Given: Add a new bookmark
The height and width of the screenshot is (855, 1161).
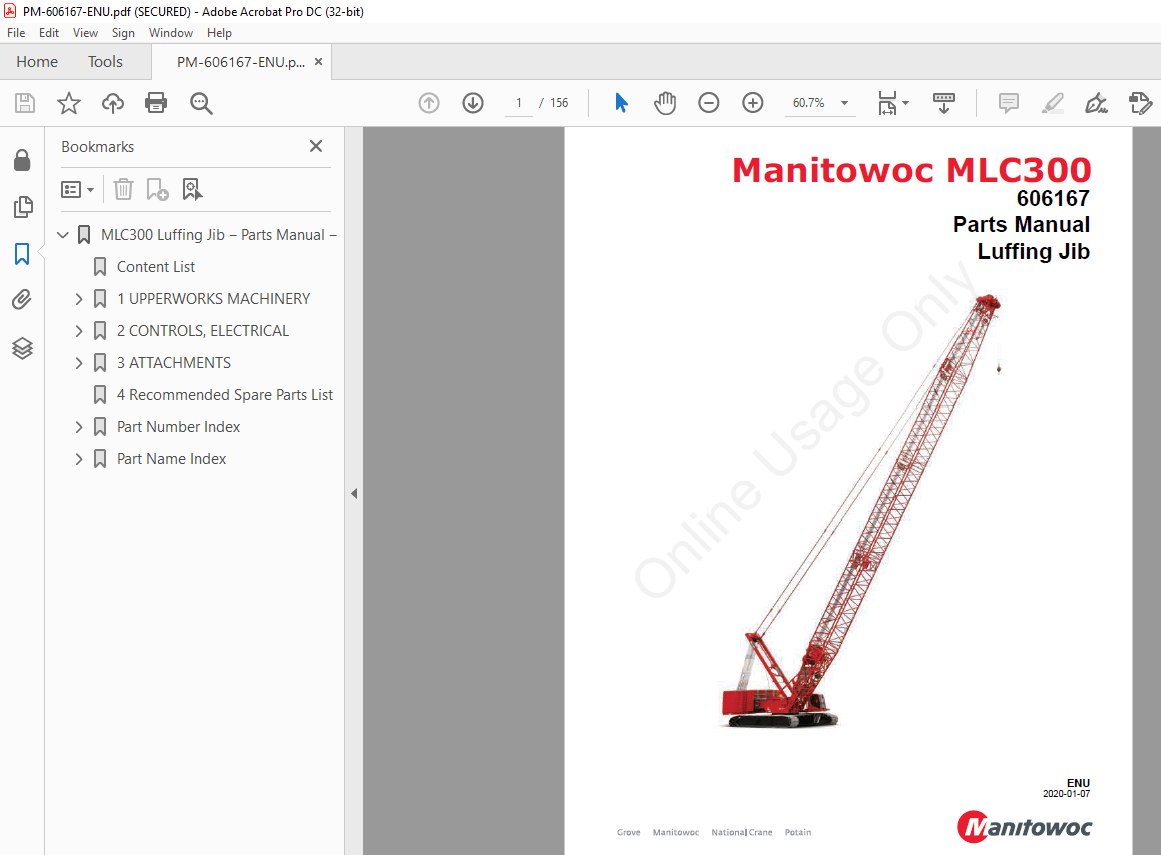Looking at the screenshot, I should pyautogui.click(x=157, y=190).
